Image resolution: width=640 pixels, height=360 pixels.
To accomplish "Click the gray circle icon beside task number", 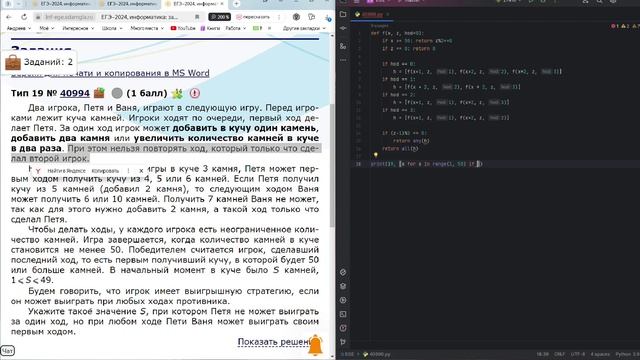I will tap(117, 93).
